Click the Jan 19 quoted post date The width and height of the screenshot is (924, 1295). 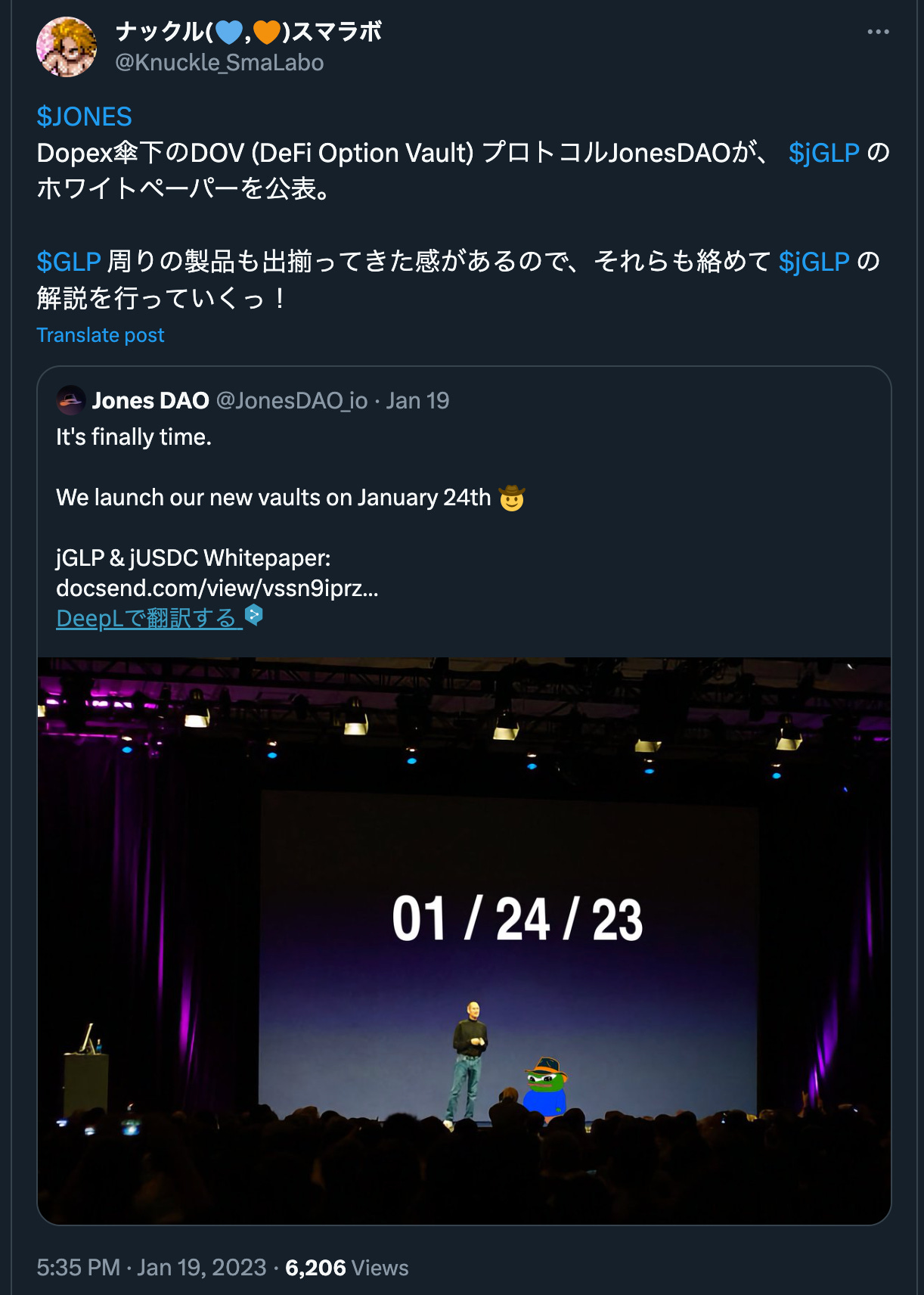(417, 400)
